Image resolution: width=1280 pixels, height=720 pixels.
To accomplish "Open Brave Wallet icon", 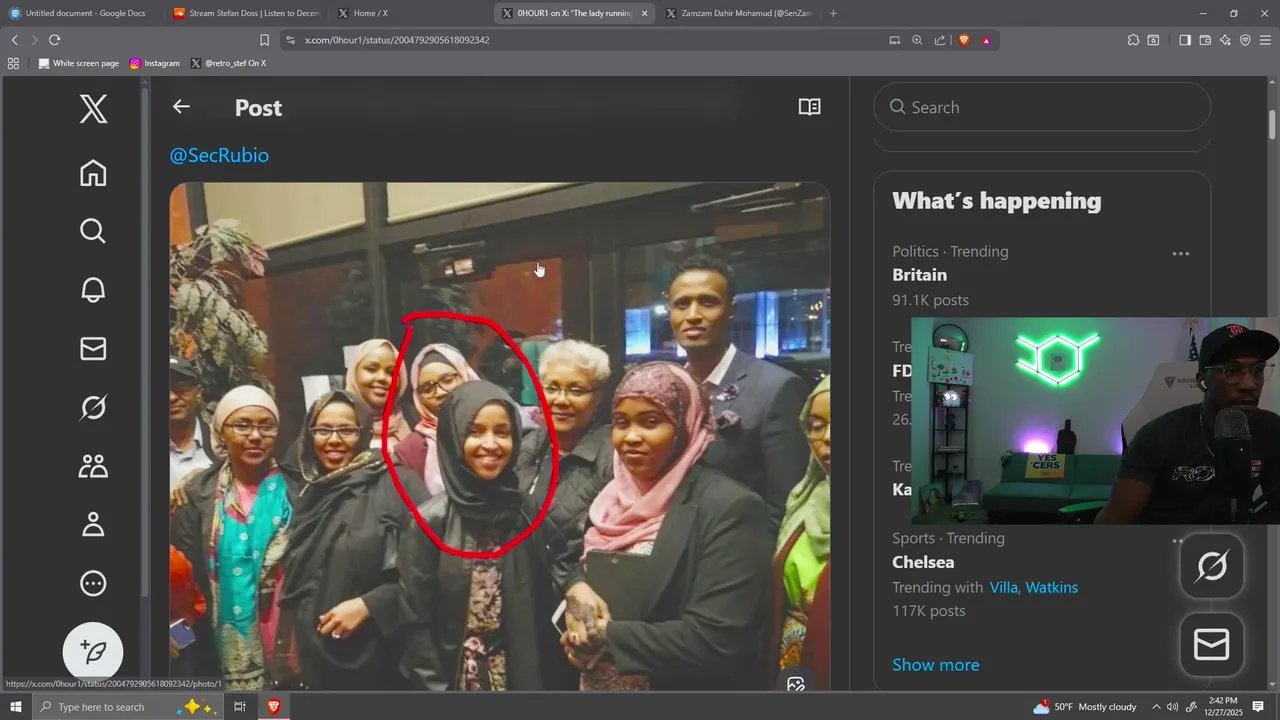I will (1205, 40).
